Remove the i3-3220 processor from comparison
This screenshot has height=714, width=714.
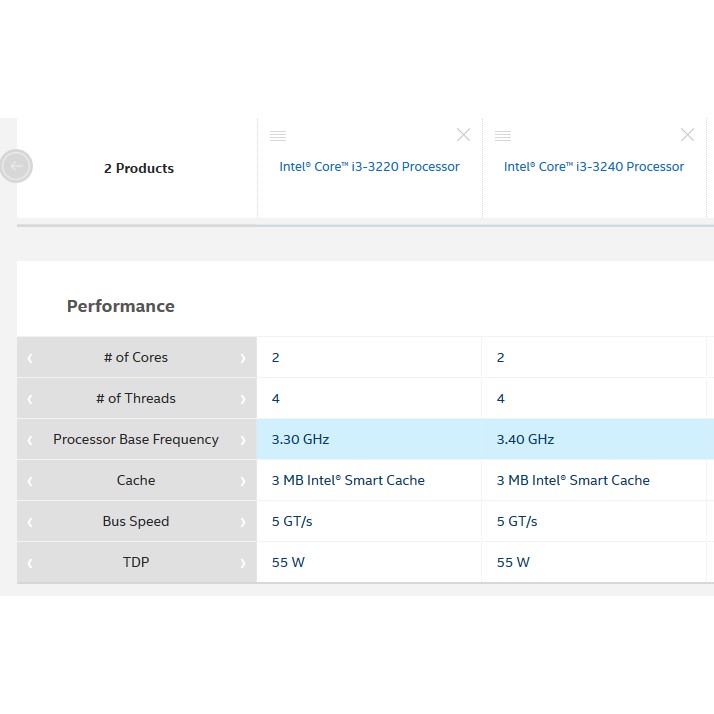463,135
